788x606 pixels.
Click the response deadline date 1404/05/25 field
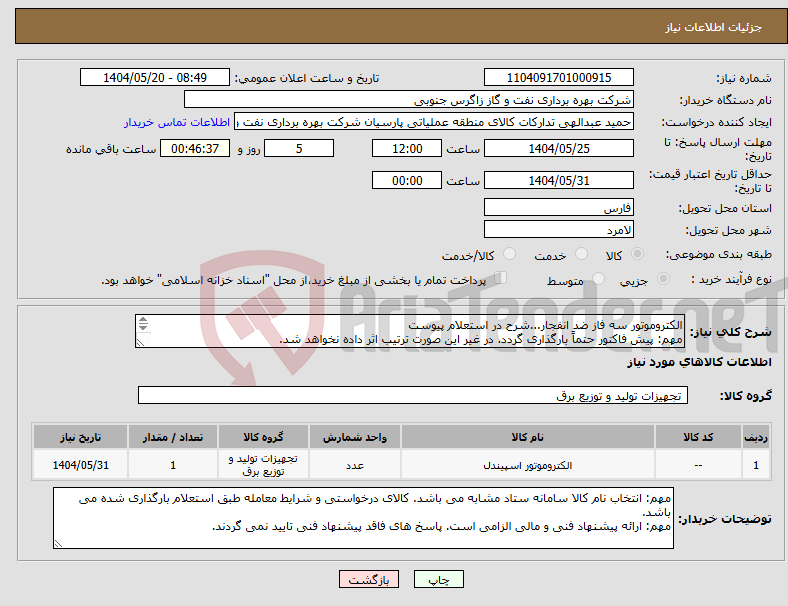click(x=558, y=148)
